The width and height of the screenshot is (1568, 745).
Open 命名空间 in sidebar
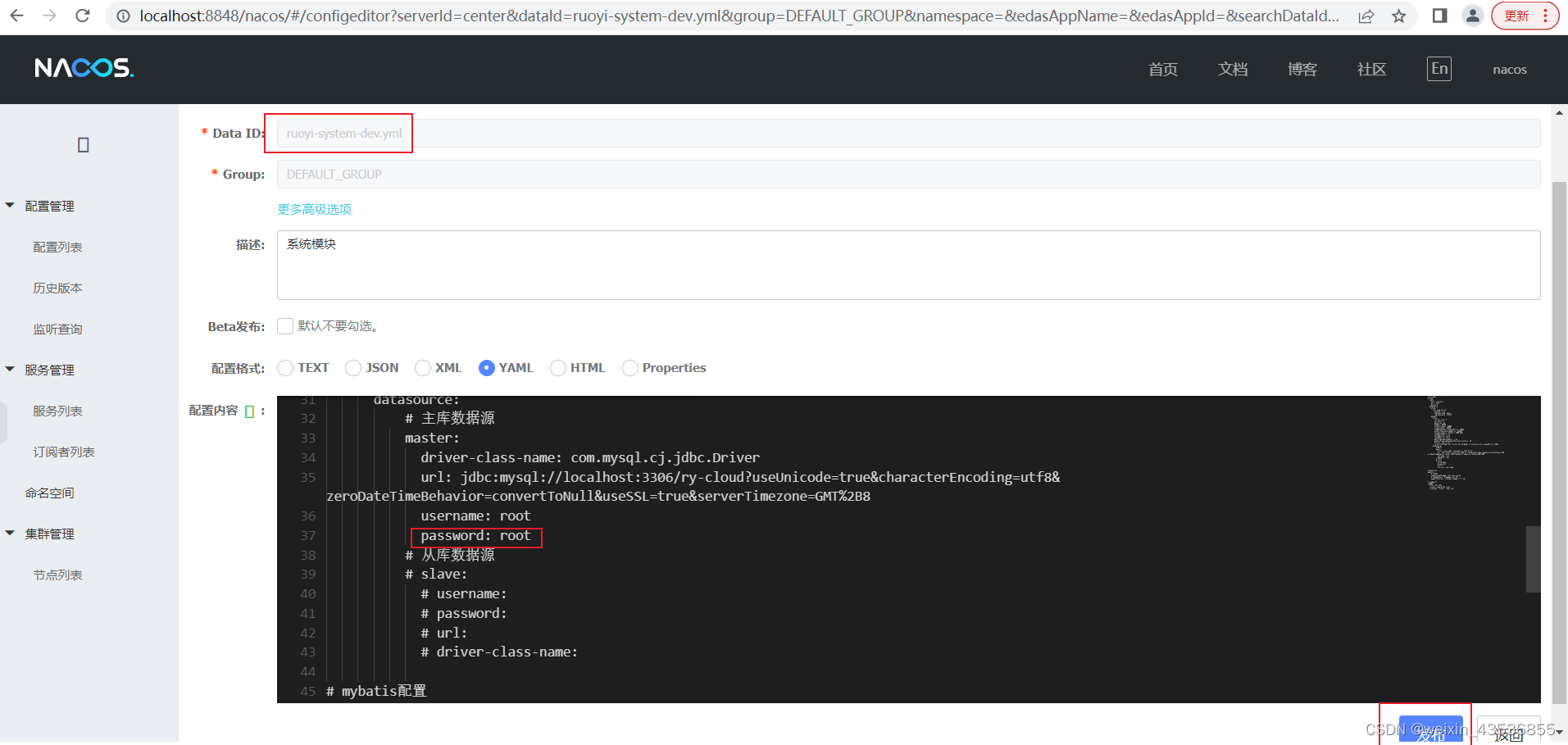coord(49,493)
